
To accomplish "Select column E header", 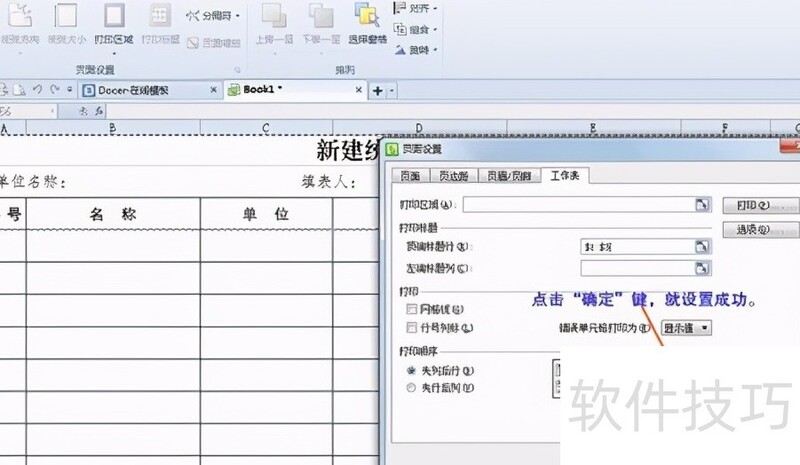I will (593, 128).
